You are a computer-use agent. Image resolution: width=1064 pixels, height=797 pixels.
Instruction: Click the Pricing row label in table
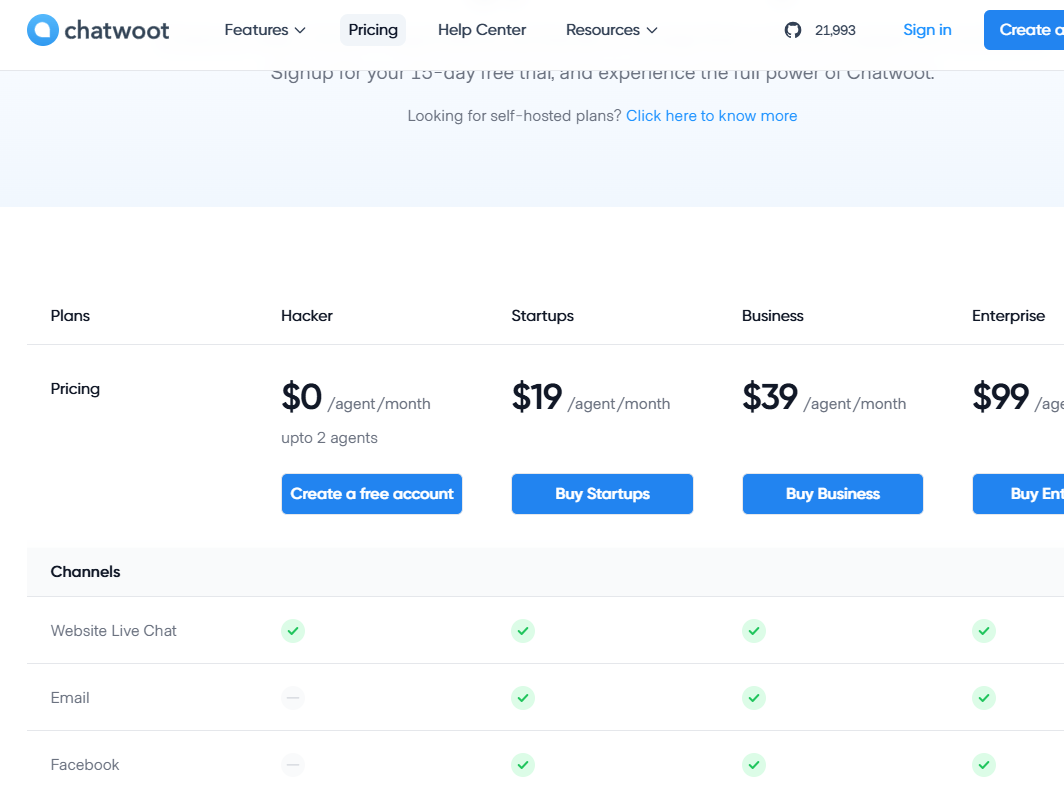[x=75, y=389]
